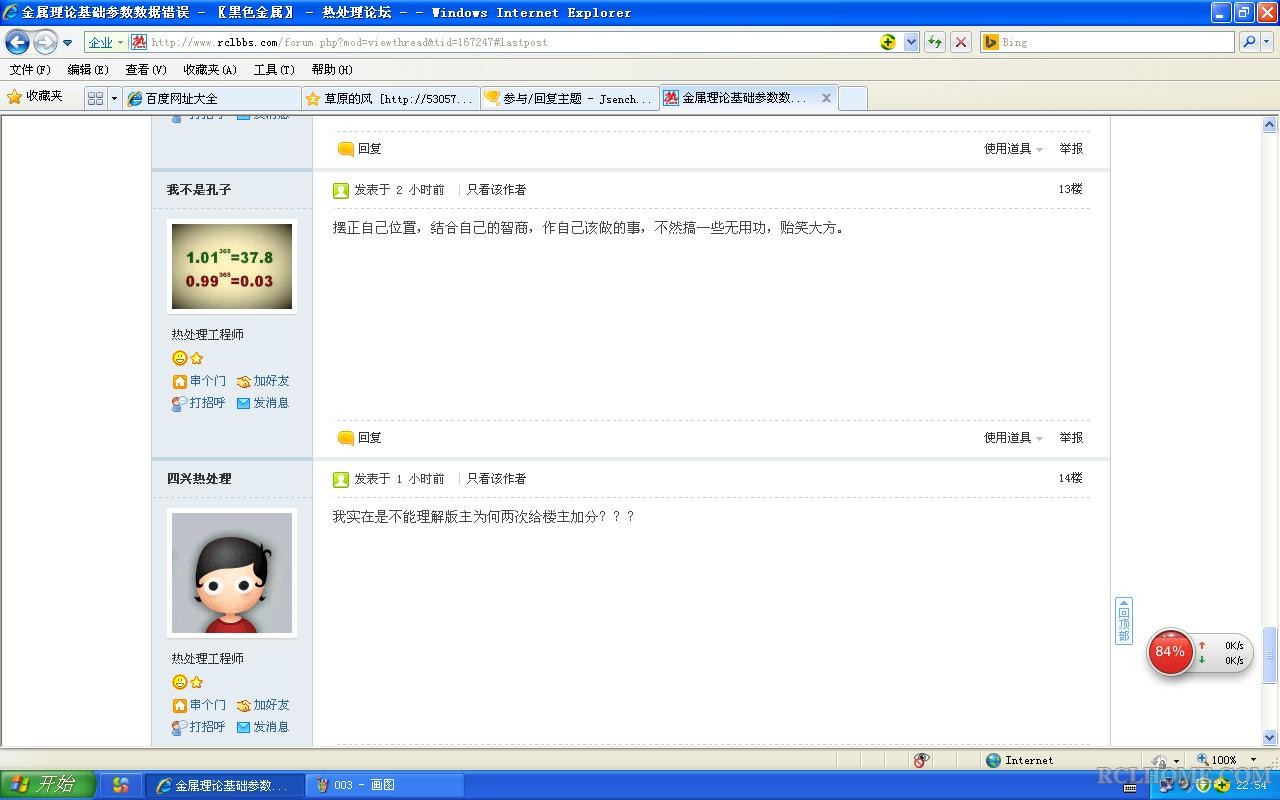Click the red 84% memory ball widget
The width and height of the screenshot is (1280, 800).
coord(1170,651)
